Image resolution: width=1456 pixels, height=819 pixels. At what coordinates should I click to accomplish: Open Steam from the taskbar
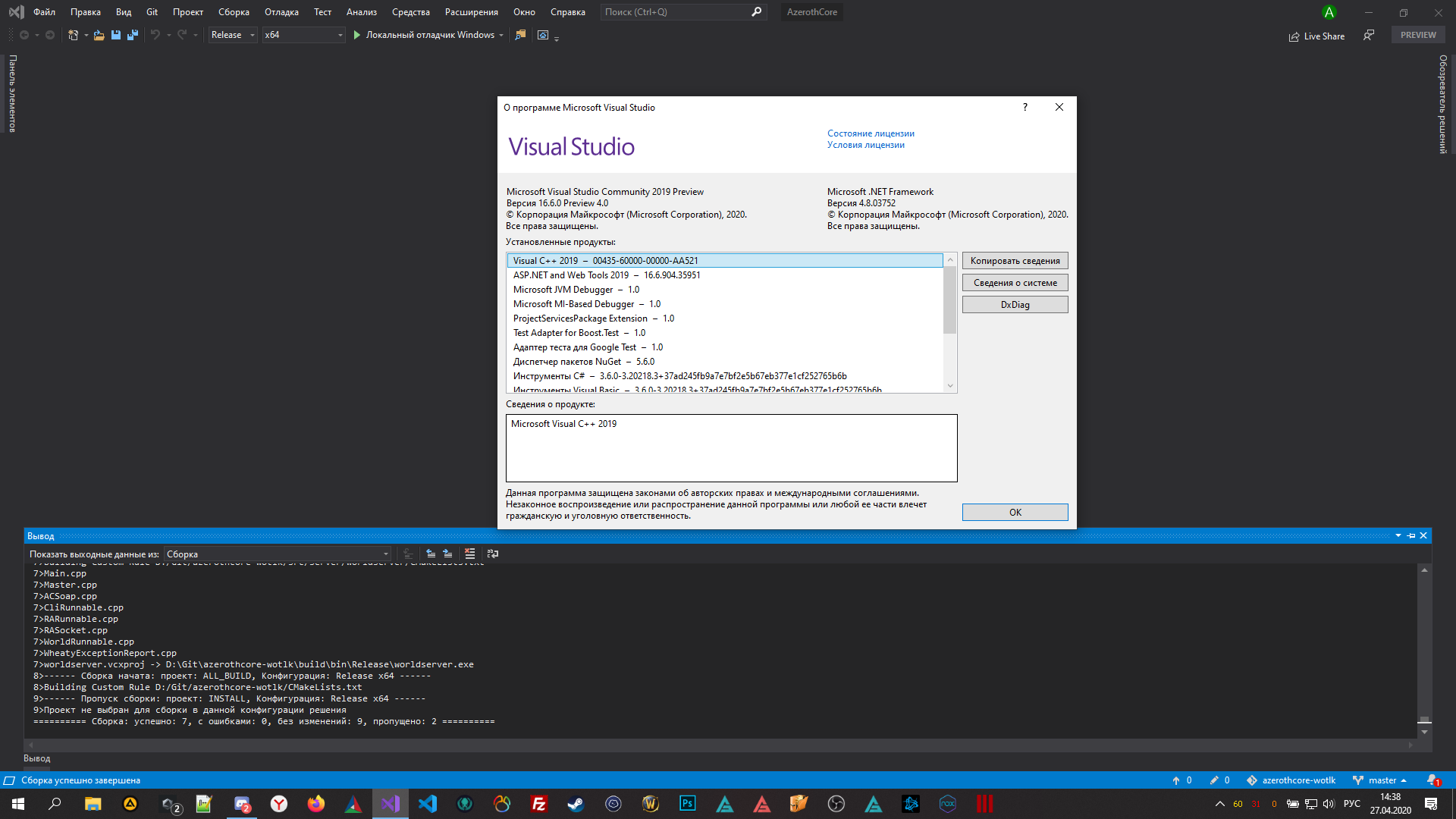coord(576,804)
